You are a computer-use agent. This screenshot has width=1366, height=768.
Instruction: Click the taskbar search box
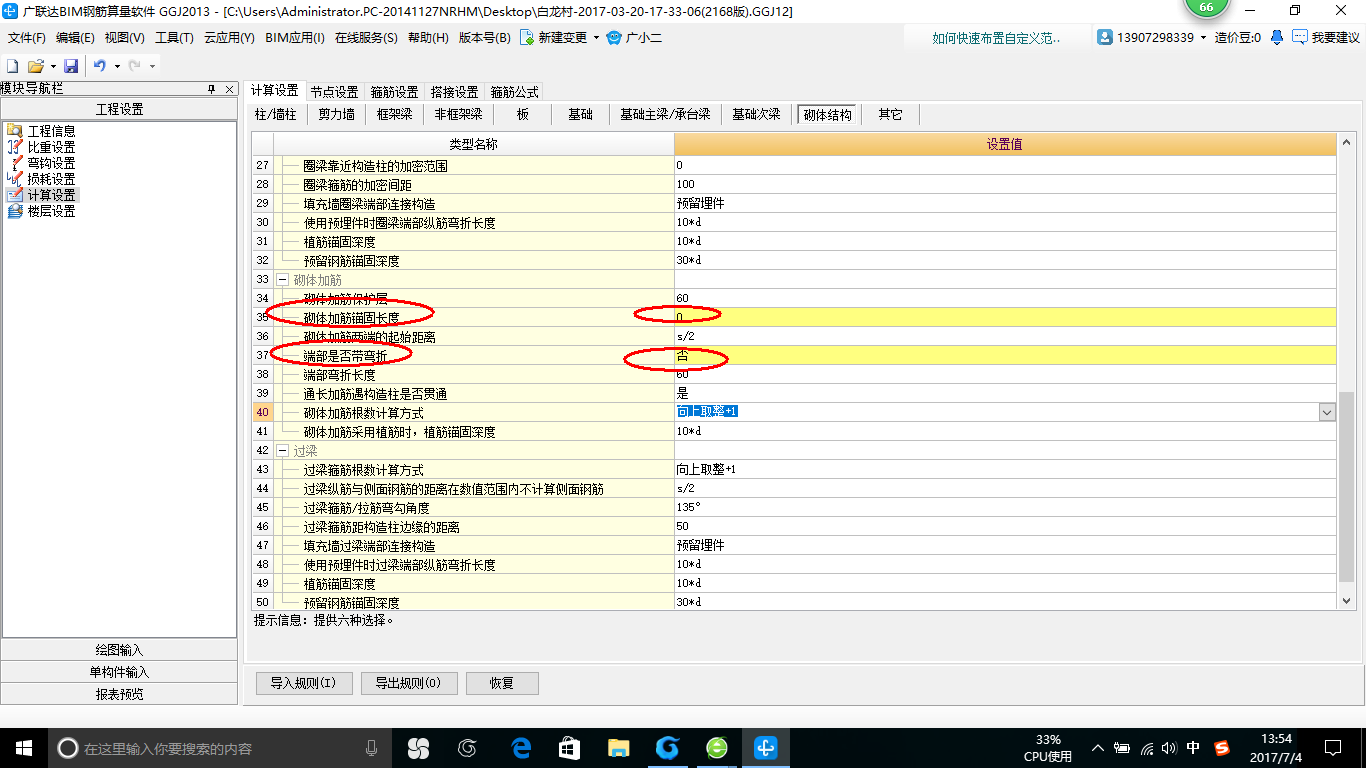[221, 747]
